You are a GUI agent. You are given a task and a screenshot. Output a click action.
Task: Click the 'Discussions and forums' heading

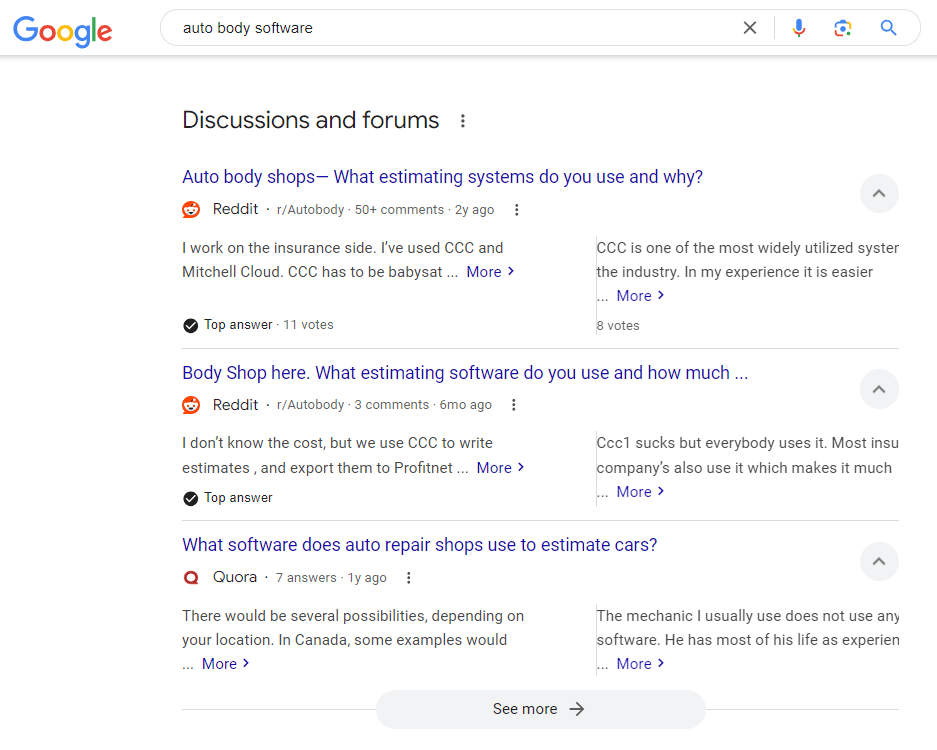[x=311, y=120]
